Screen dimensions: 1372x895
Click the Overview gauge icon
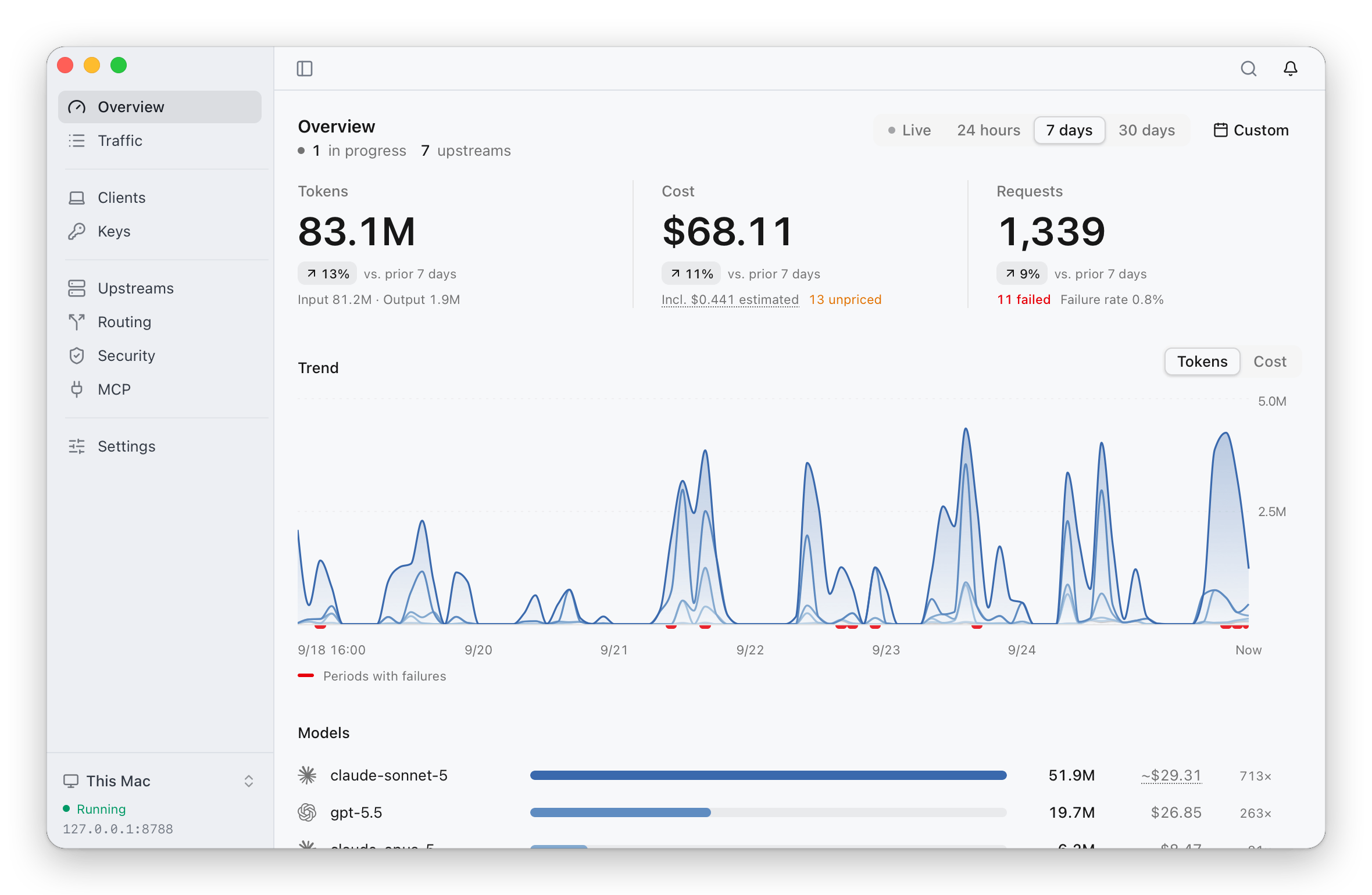(x=77, y=107)
